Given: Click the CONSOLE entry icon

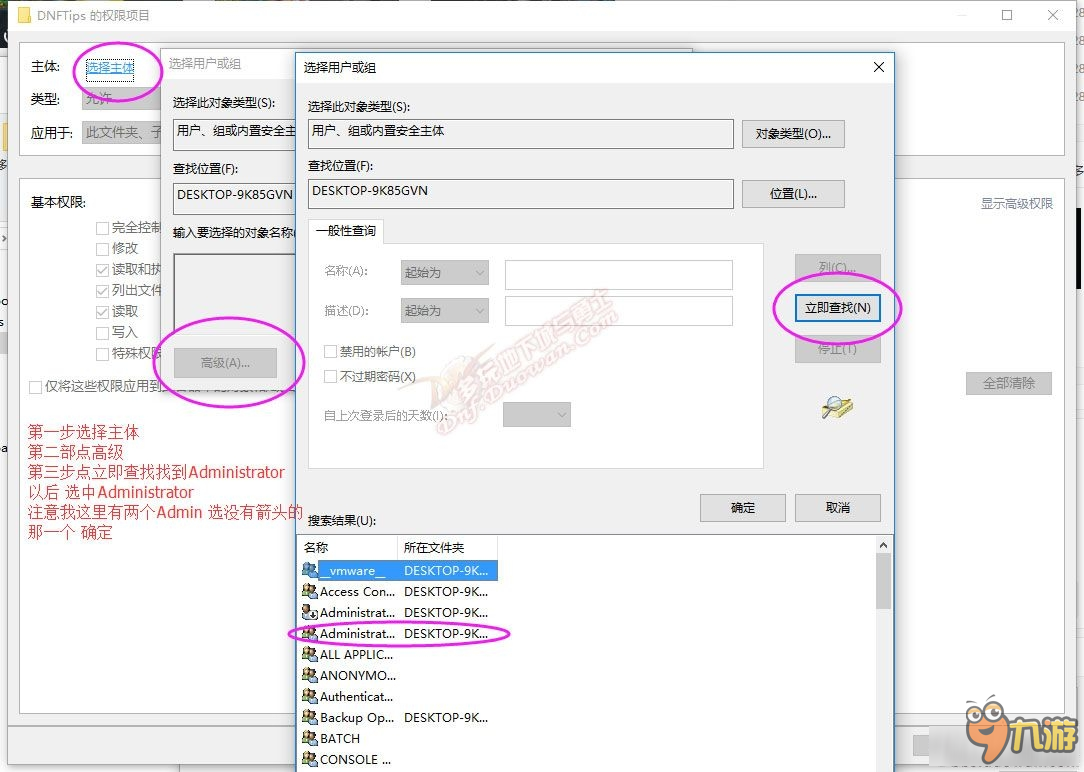Looking at the screenshot, I should [310, 759].
